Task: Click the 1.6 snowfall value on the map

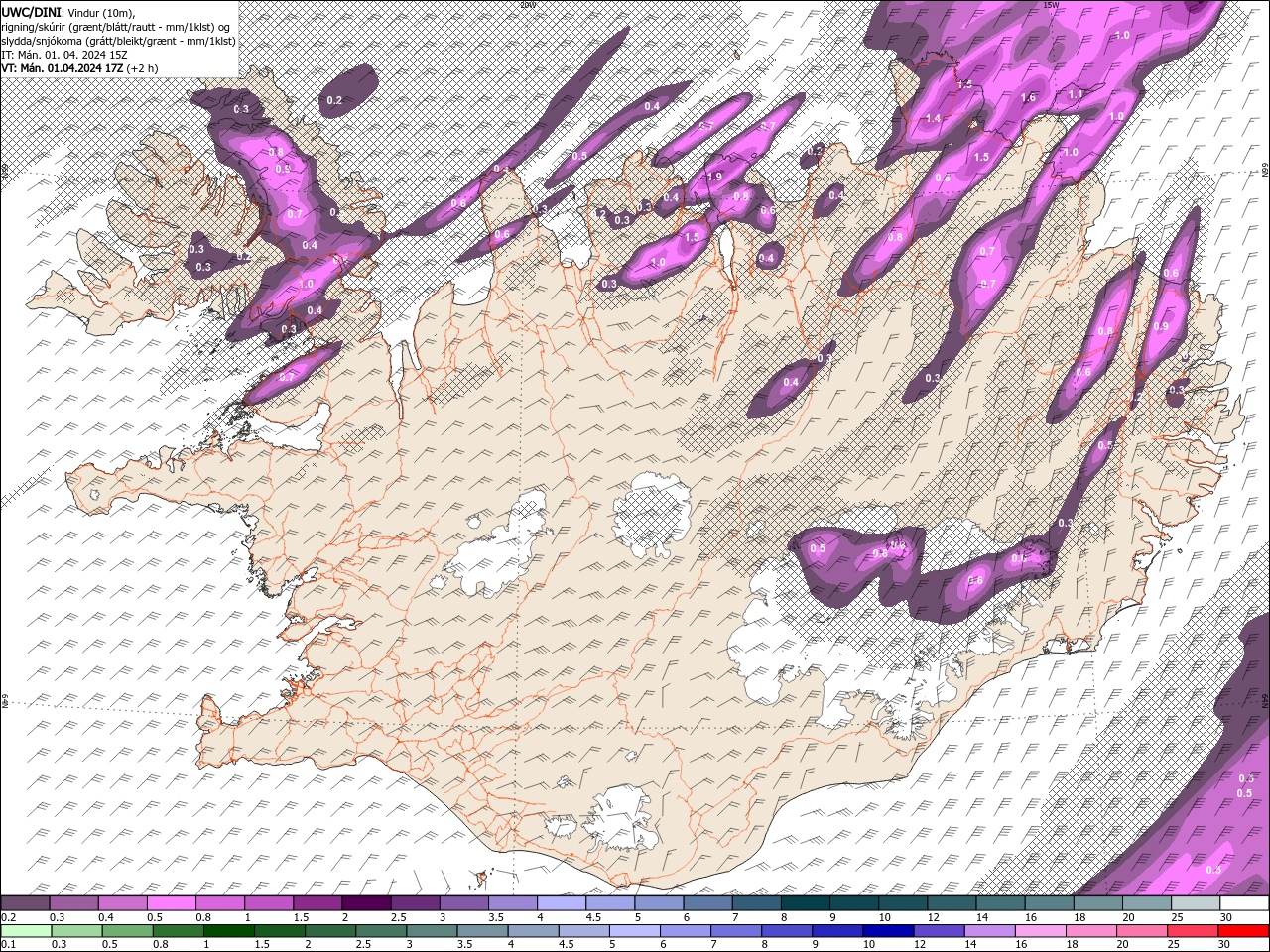Action: coord(1028,97)
